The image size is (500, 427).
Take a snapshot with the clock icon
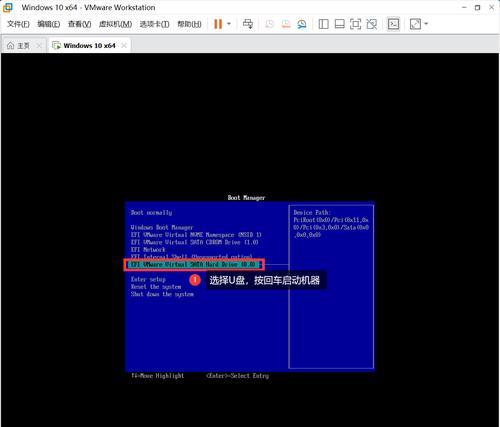(270, 24)
